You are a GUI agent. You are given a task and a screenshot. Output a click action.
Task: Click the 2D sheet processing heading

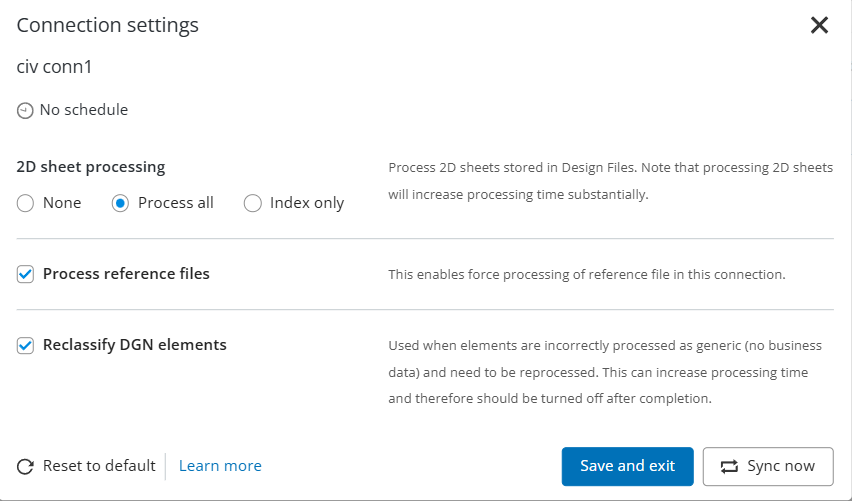(x=91, y=167)
